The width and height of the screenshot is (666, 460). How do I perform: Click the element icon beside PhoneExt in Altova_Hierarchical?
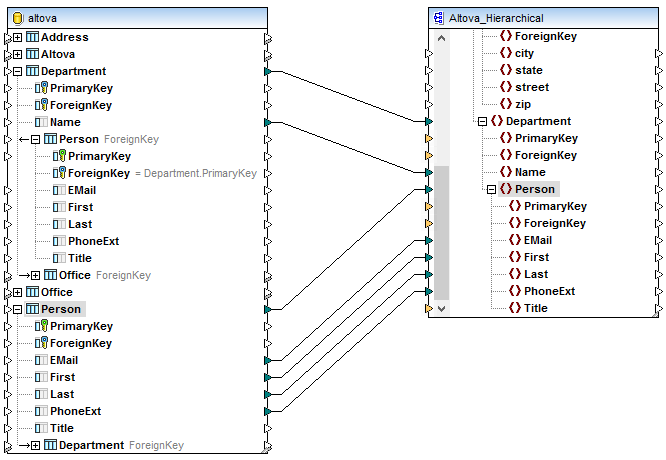coord(514,291)
